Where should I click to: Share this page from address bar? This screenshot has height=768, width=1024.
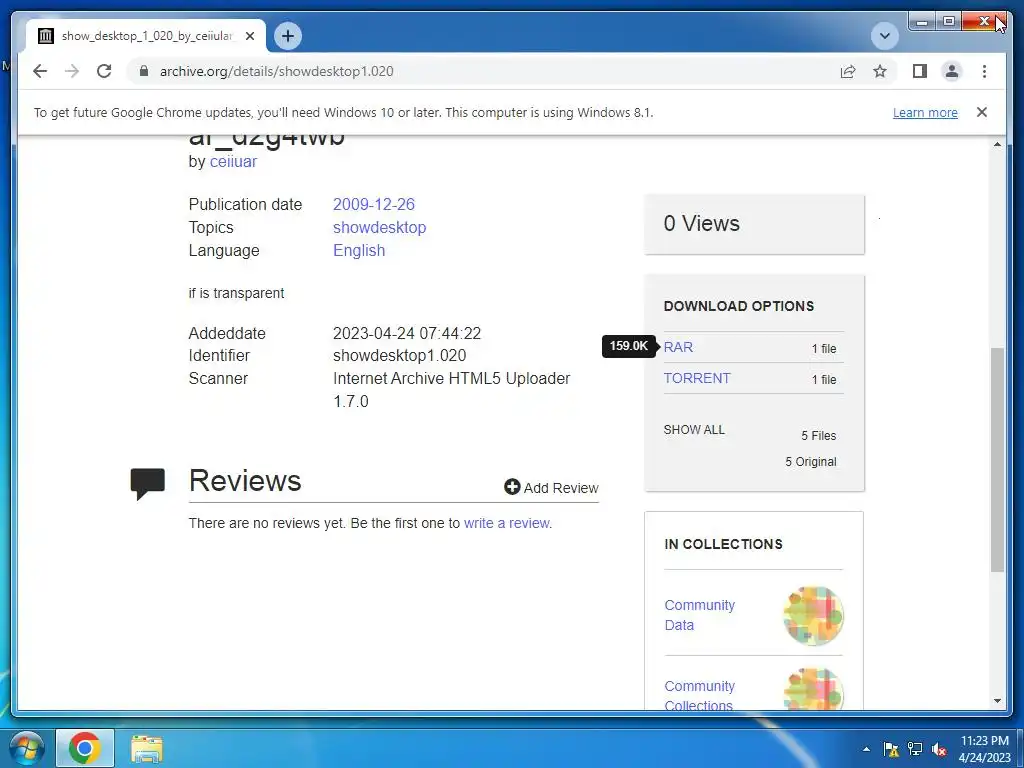pos(848,71)
